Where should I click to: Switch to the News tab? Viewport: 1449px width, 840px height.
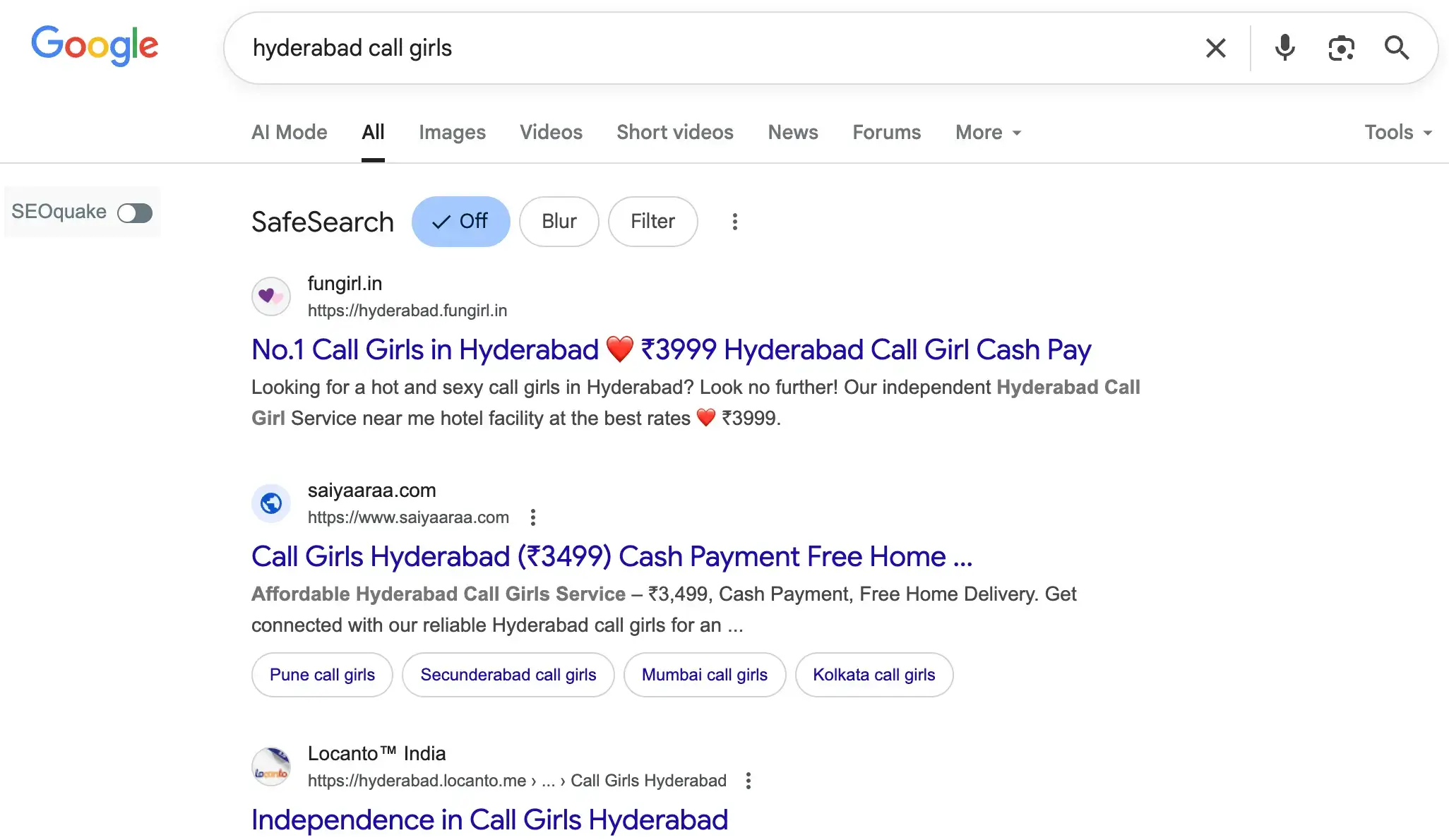coord(793,133)
